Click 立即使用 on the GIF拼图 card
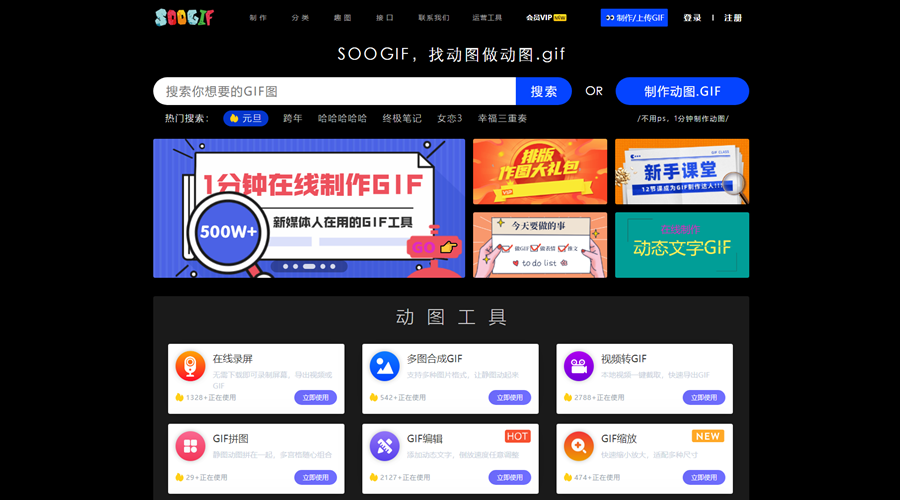This screenshot has width=900, height=500. [x=316, y=477]
